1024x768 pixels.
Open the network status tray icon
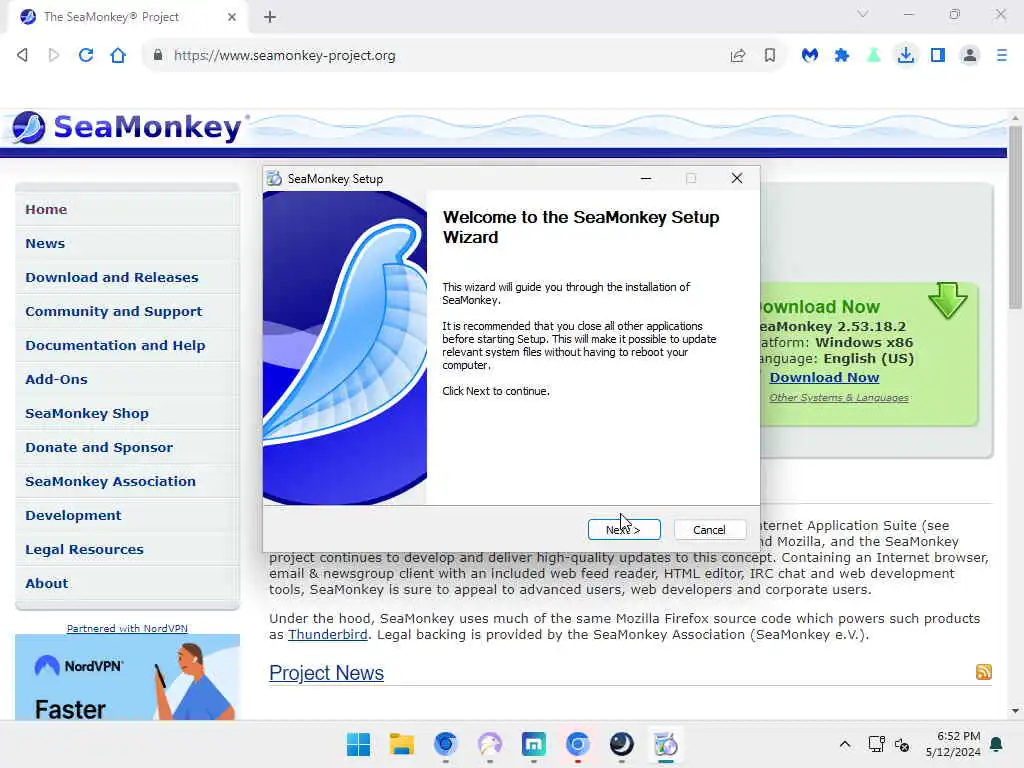876,744
